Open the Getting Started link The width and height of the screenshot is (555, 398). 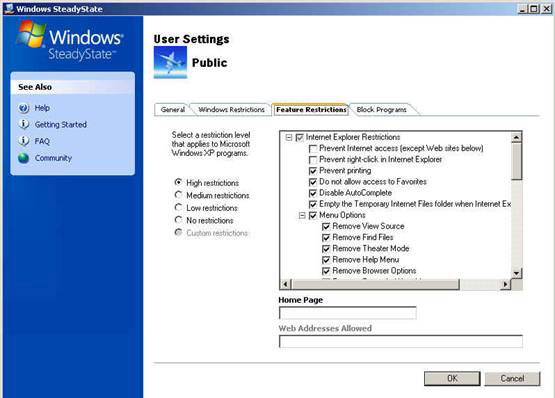[61, 125]
